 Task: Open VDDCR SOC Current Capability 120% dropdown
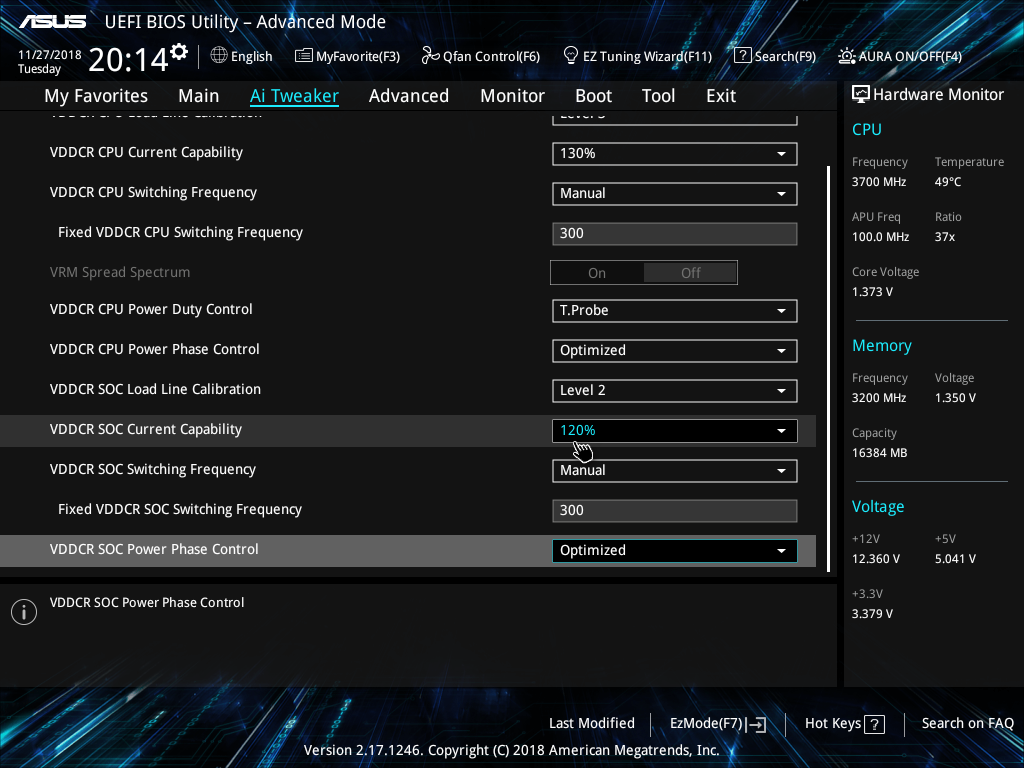(x=675, y=430)
